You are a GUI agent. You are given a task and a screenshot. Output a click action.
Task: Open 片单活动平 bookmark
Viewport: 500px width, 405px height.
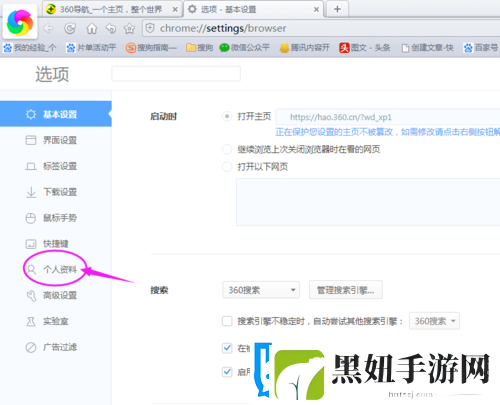(x=91, y=48)
